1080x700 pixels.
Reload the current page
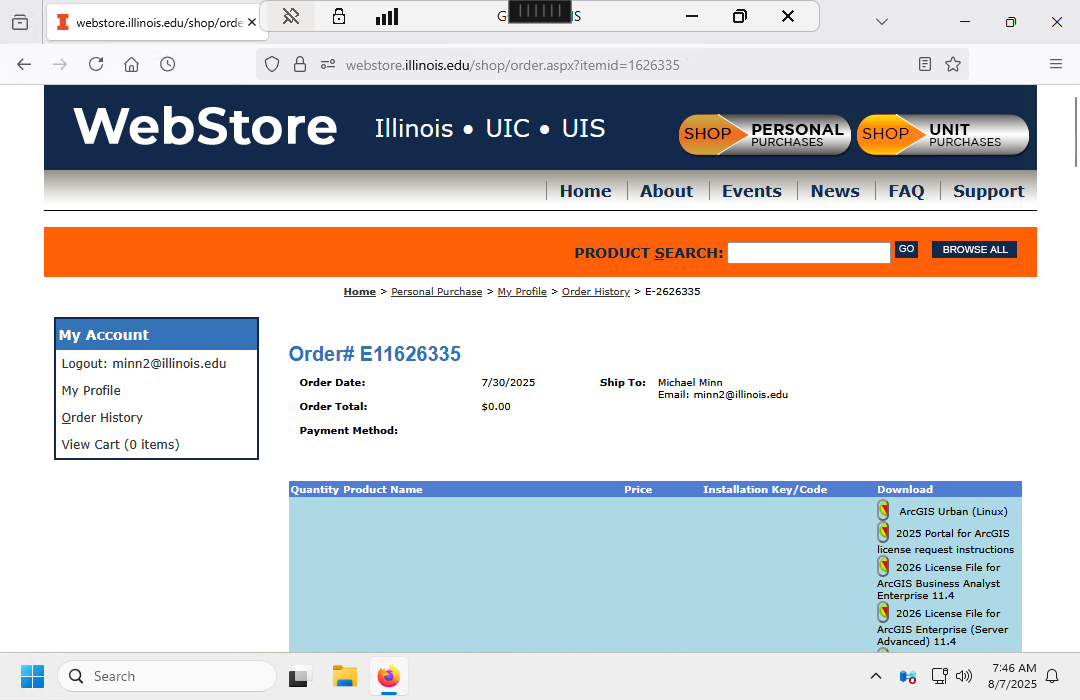tap(96, 64)
